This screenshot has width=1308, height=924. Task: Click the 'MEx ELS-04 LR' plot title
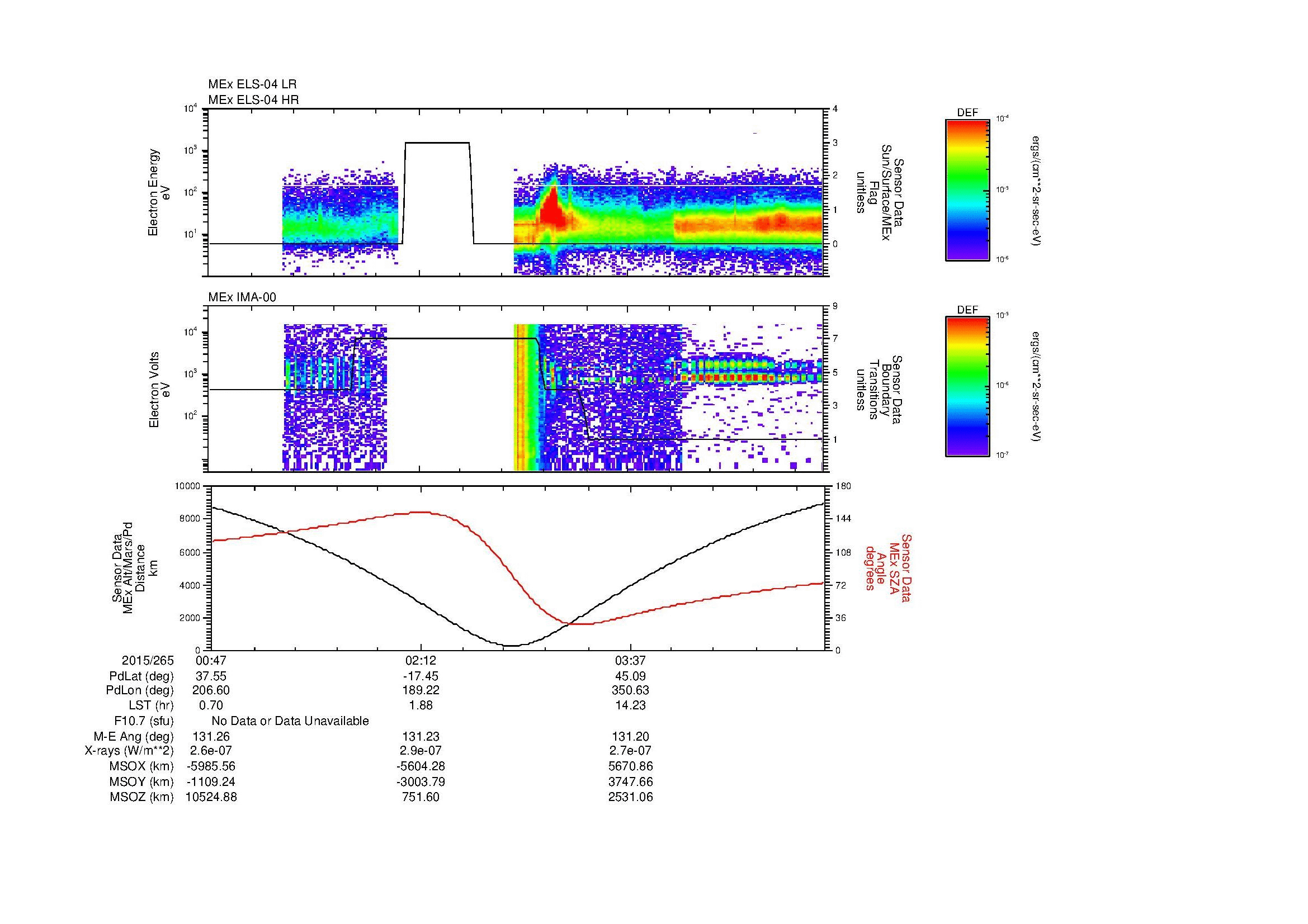click(252, 84)
